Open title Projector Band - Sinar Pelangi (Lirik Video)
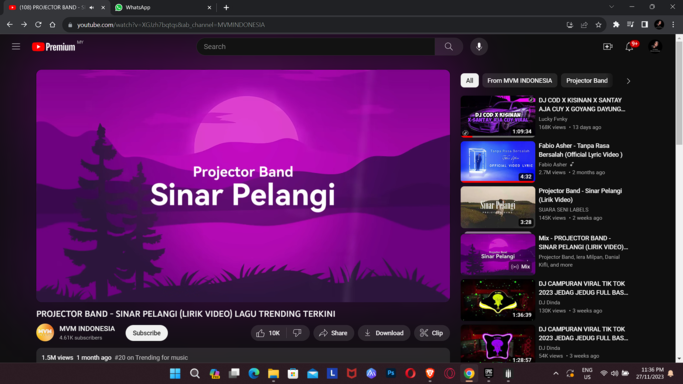The height and width of the screenshot is (384, 683). (x=580, y=195)
